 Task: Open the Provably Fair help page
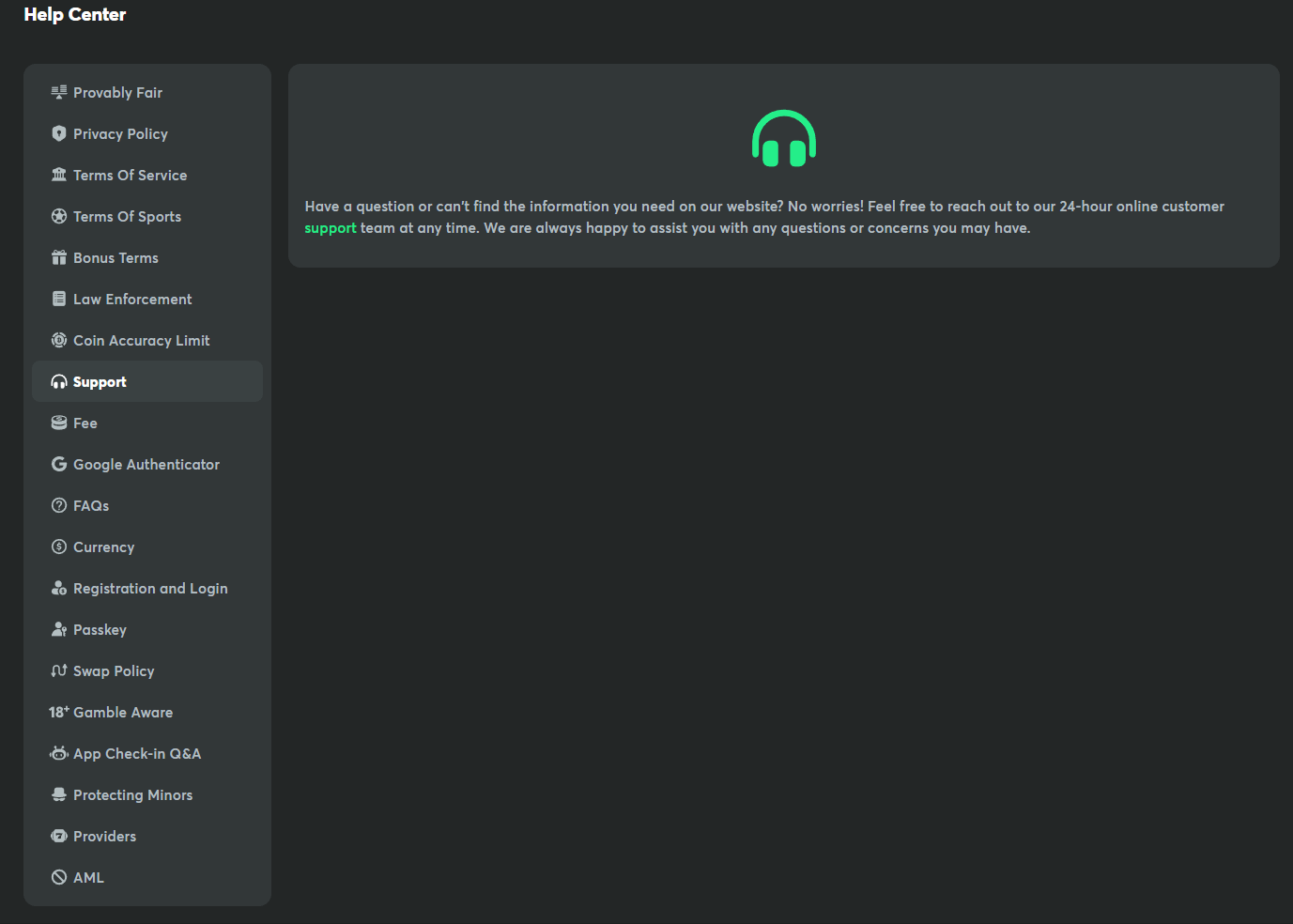pos(117,93)
